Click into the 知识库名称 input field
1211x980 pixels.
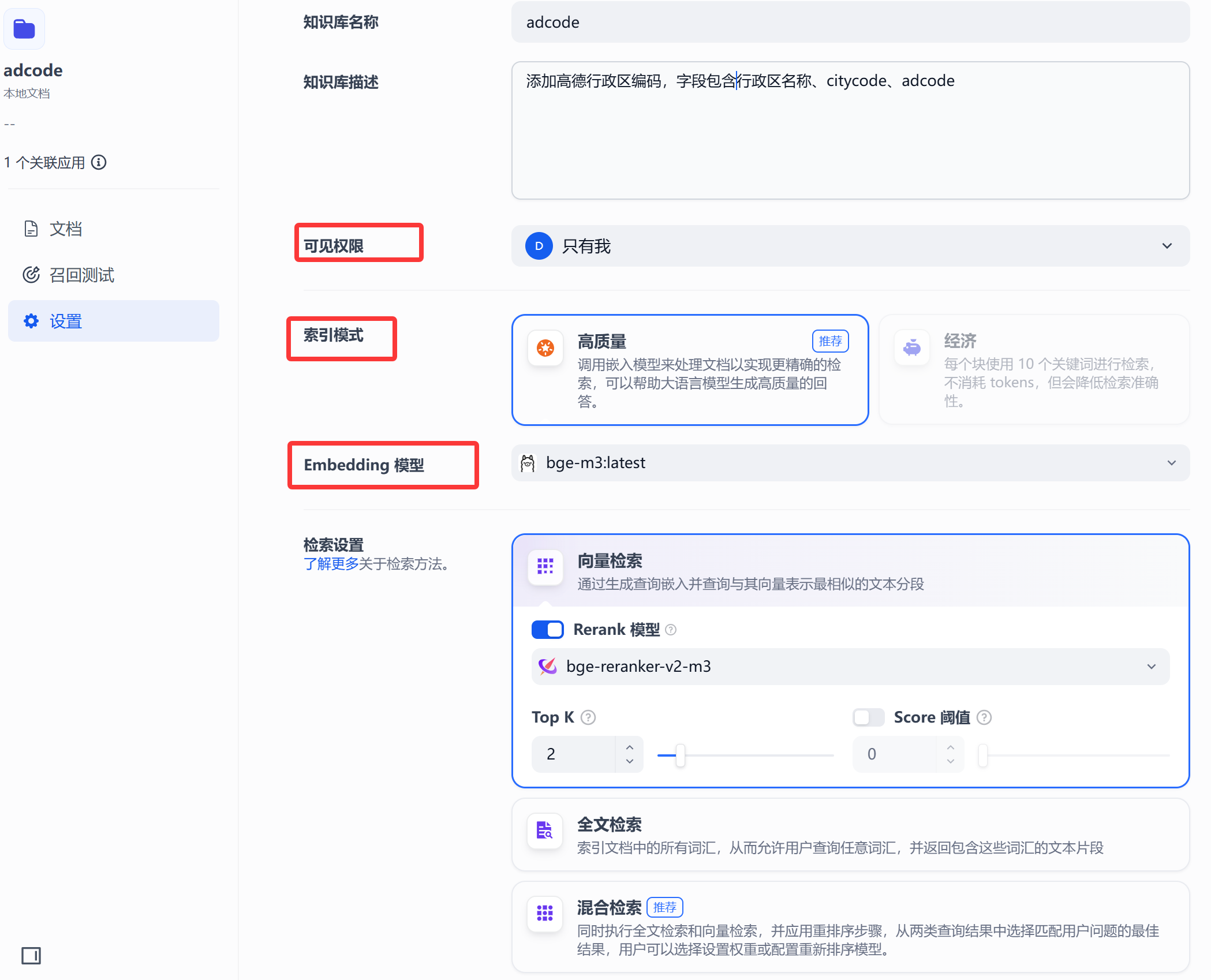pyautogui.click(x=850, y=23)
